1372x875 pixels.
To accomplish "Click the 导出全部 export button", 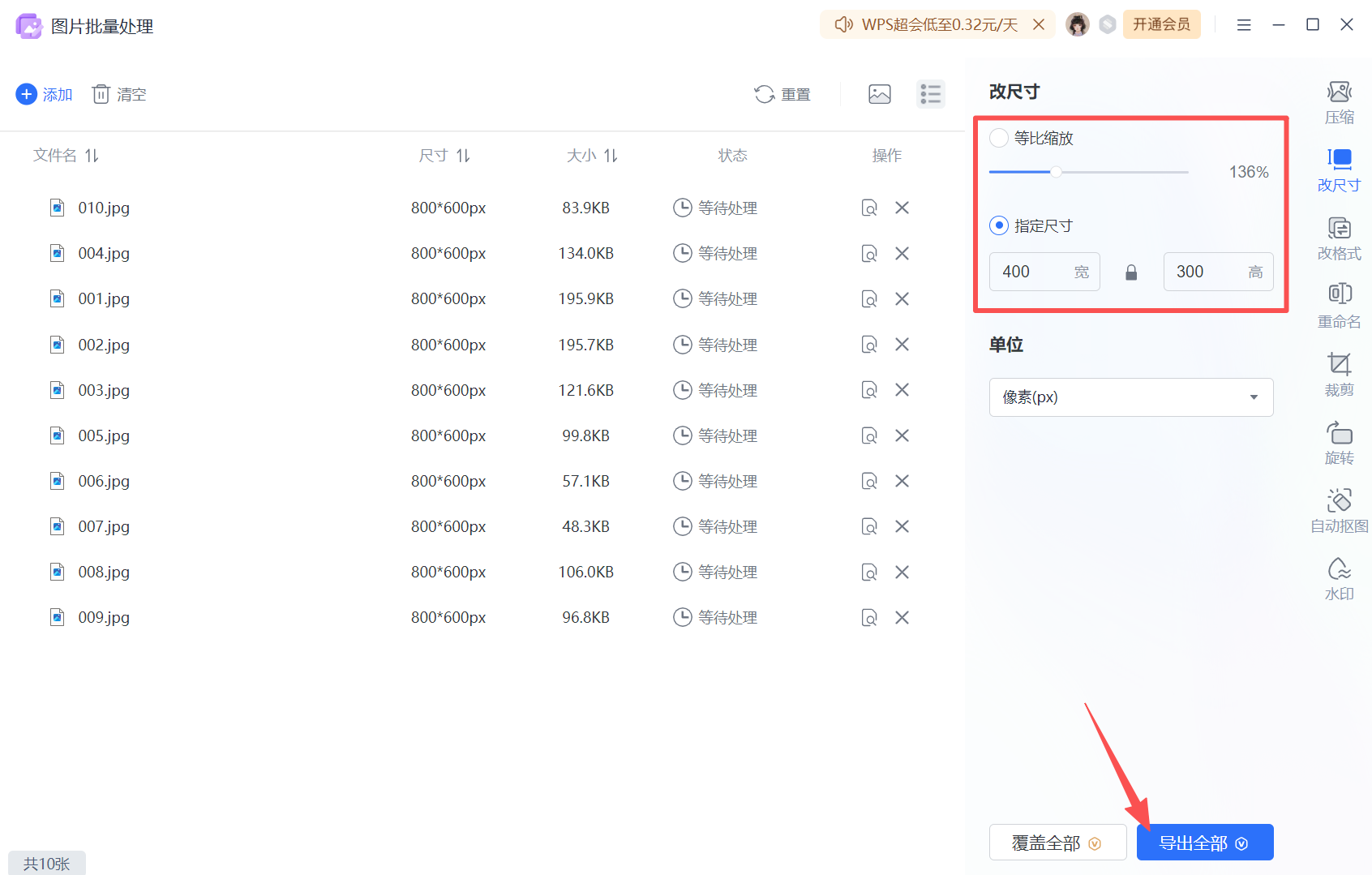I will [1204, 842].
